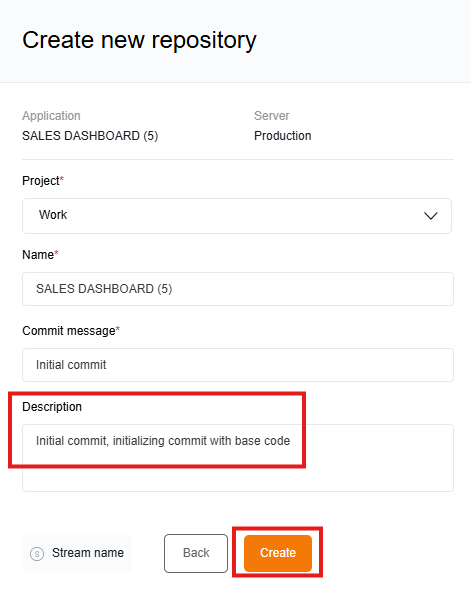Open the Project combo box showing Work
Image resolution: width=471 pixels, height=591 pixels.
click(237, 216)
